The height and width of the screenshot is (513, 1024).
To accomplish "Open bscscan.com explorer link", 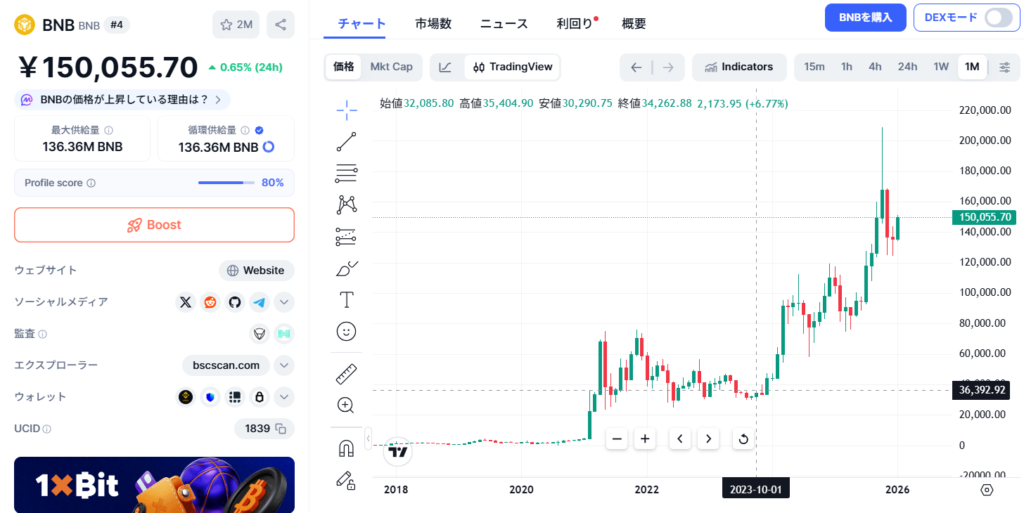I will pyautogui.click(x=226, y=365).
